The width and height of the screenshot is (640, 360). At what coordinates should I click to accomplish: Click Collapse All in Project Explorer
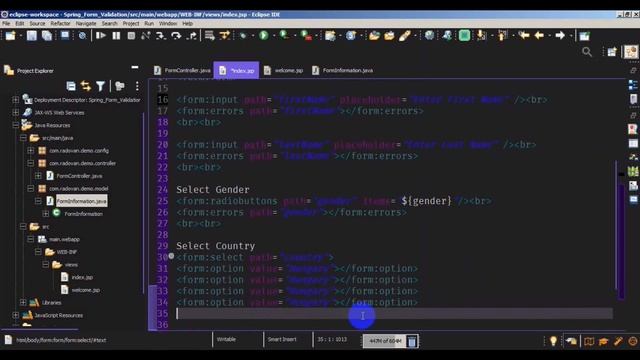click(71, 86)
